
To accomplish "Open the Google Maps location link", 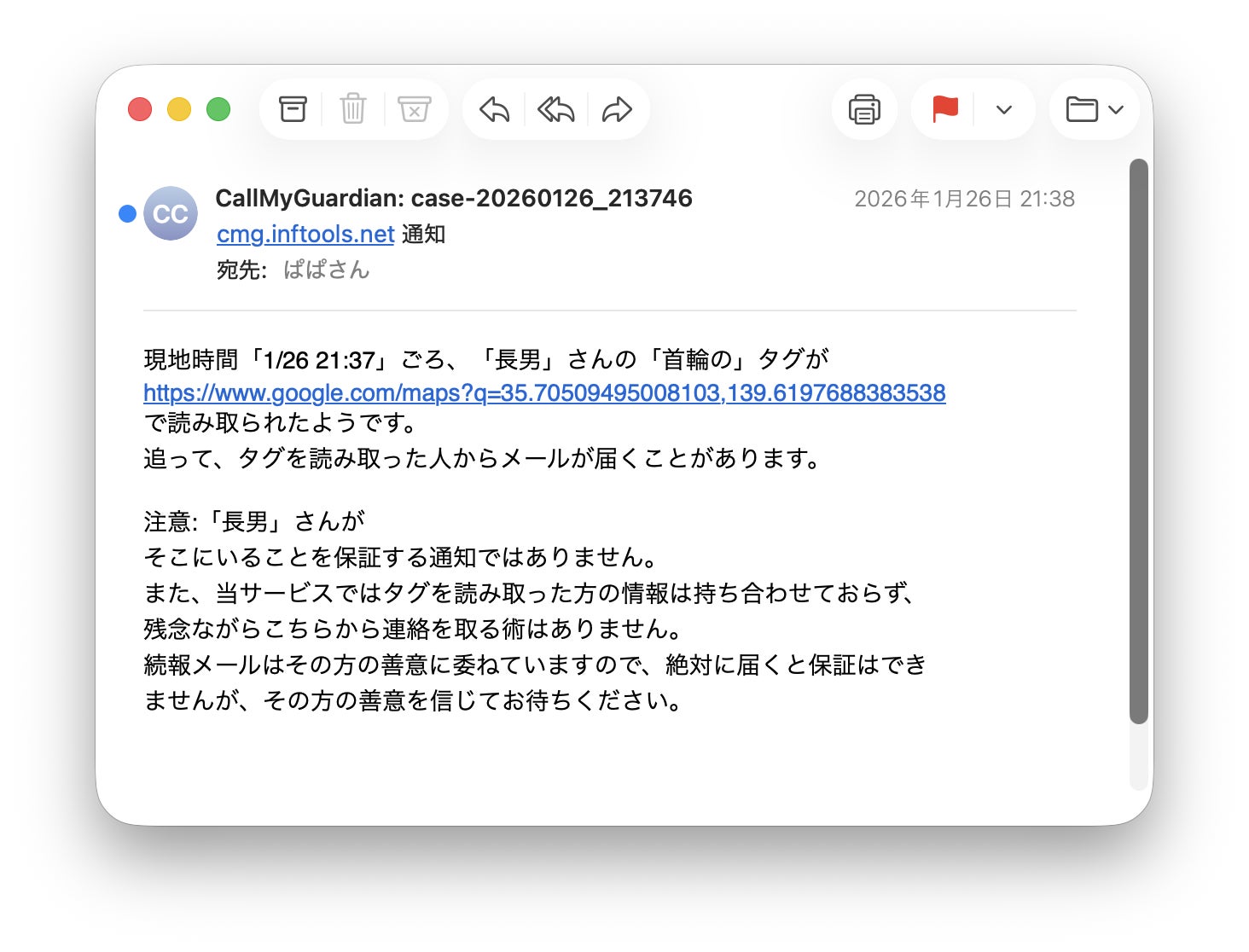I will point(544,393).
